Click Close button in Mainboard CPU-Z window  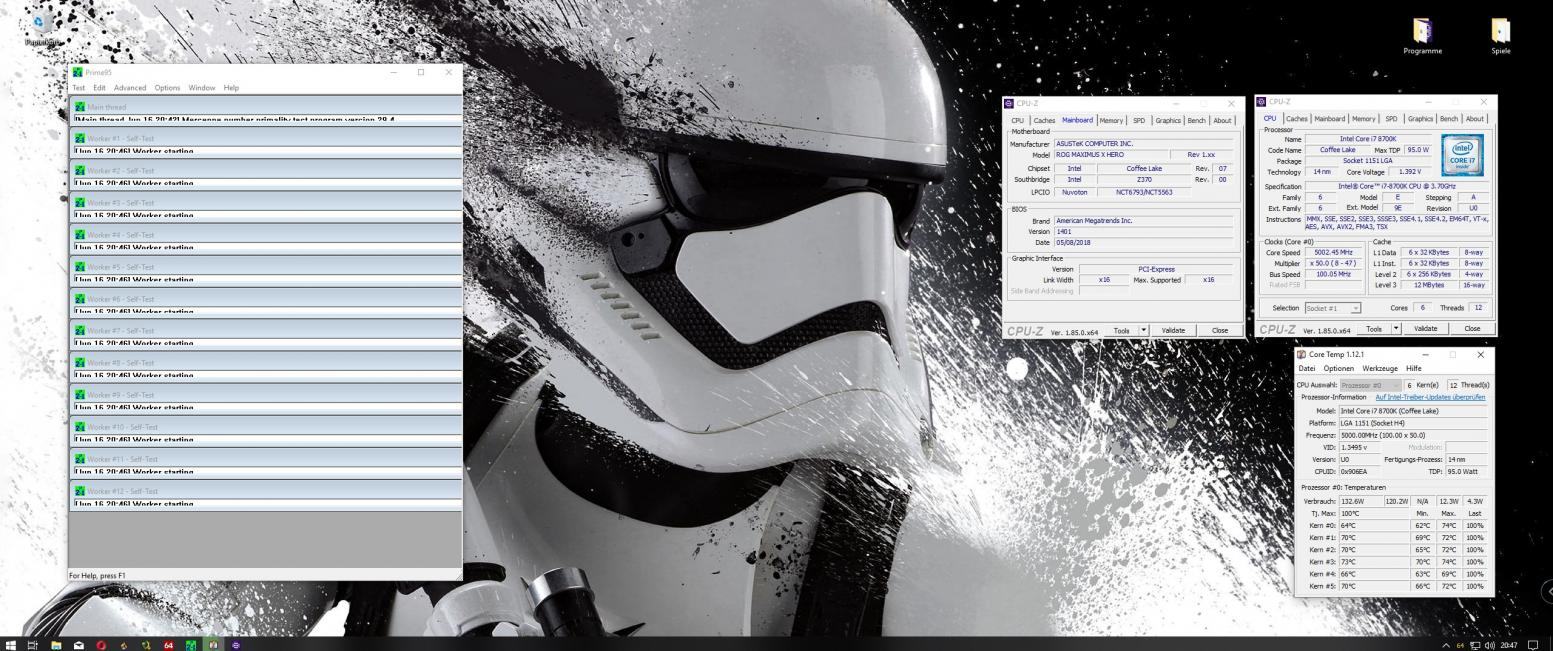point(1219,330)
